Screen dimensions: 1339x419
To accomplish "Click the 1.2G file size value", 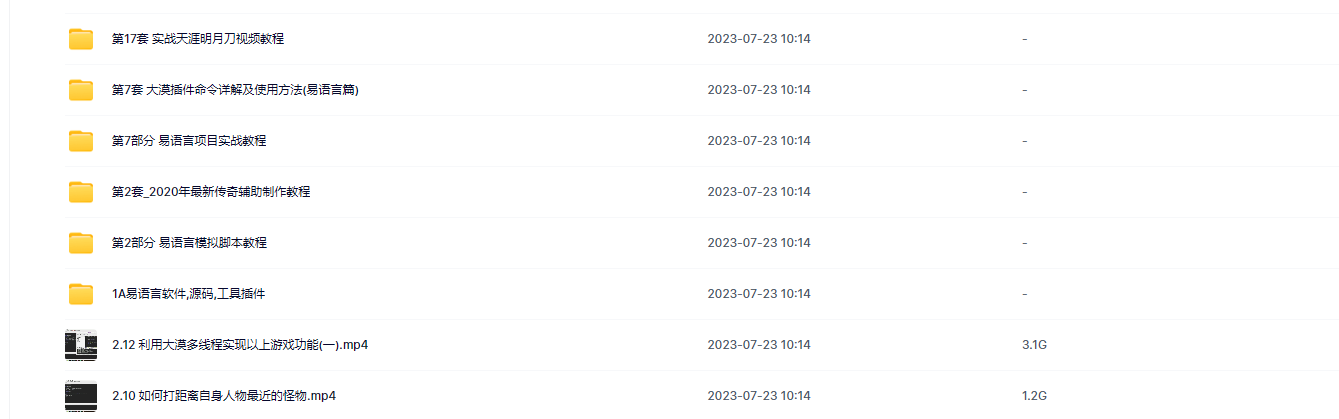I will (1034, 396).
